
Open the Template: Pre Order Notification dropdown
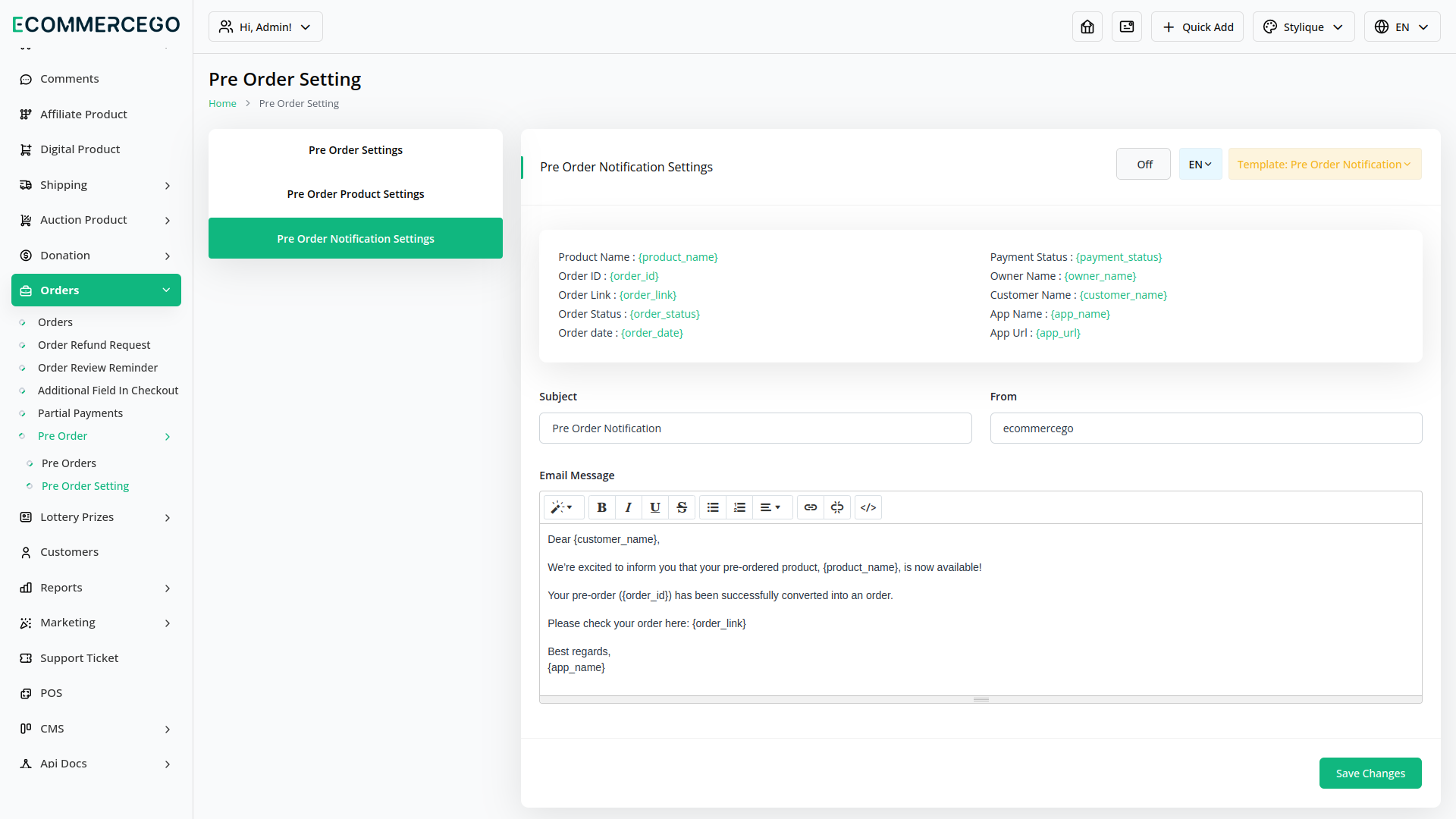(1325, 165)
